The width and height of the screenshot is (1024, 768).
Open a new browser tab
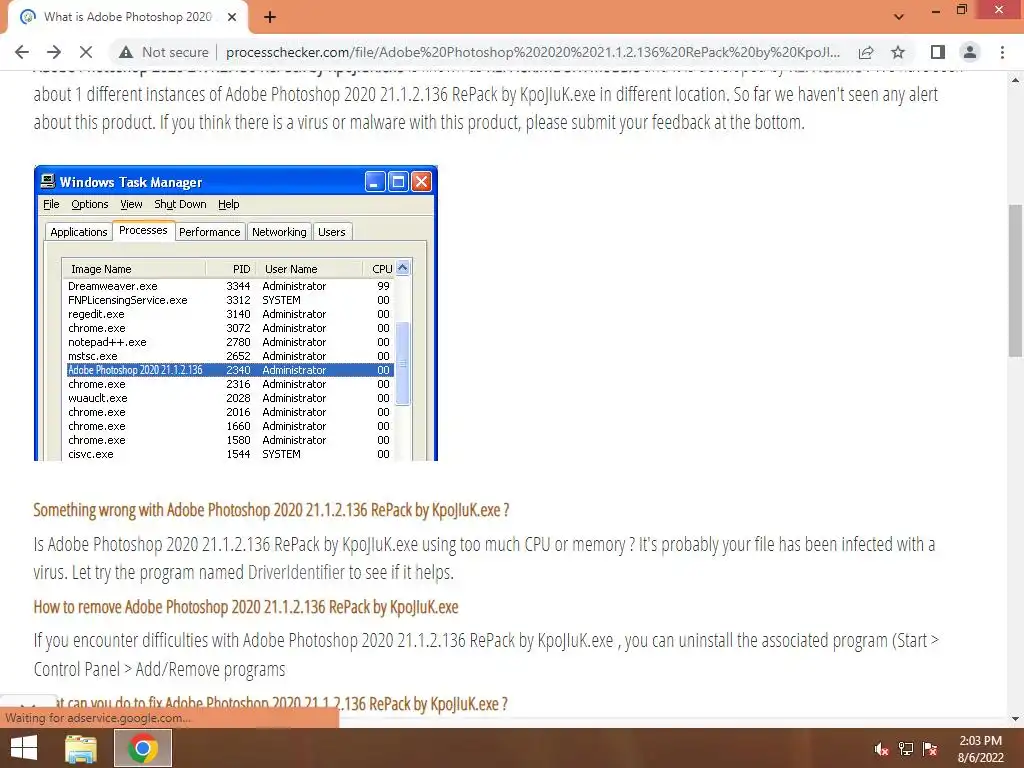coord(270,17)
